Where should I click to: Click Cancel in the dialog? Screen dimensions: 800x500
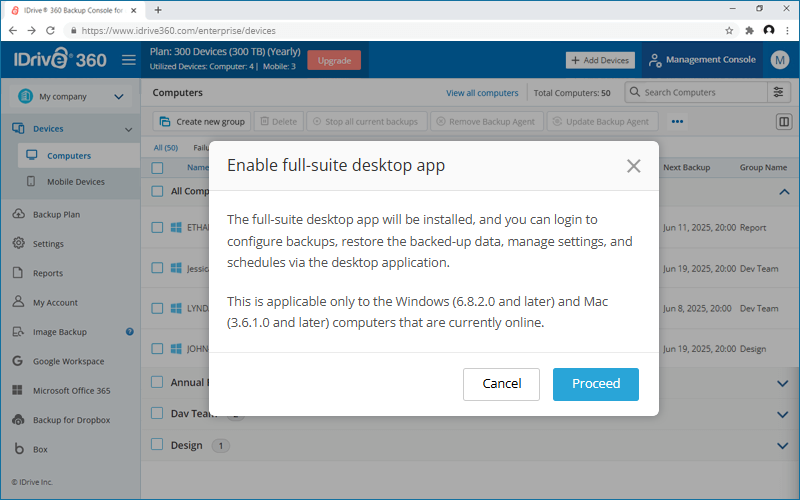coord(501,384)
